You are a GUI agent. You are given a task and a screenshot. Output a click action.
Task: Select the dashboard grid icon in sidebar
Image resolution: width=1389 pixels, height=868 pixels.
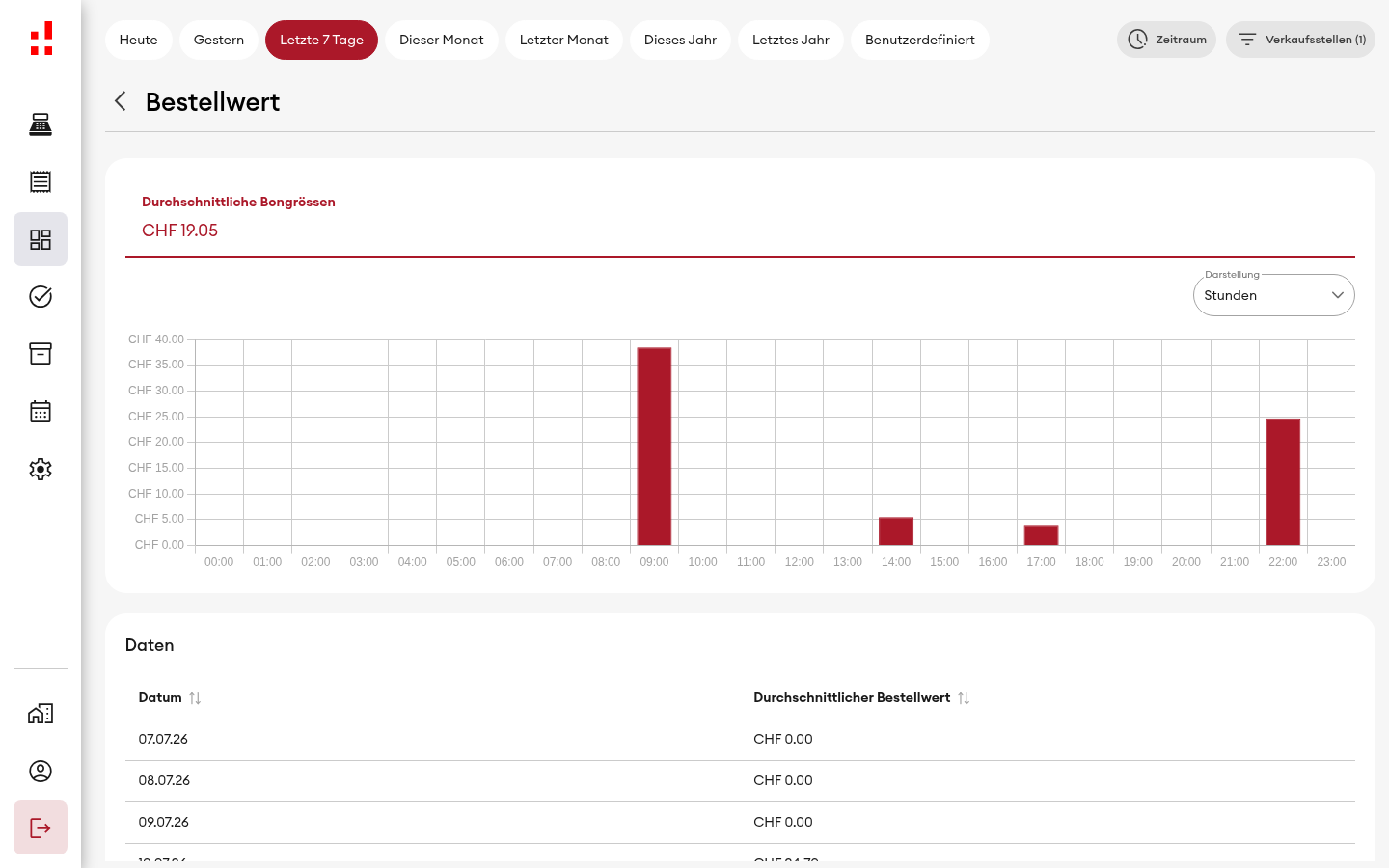pos(41,239)
